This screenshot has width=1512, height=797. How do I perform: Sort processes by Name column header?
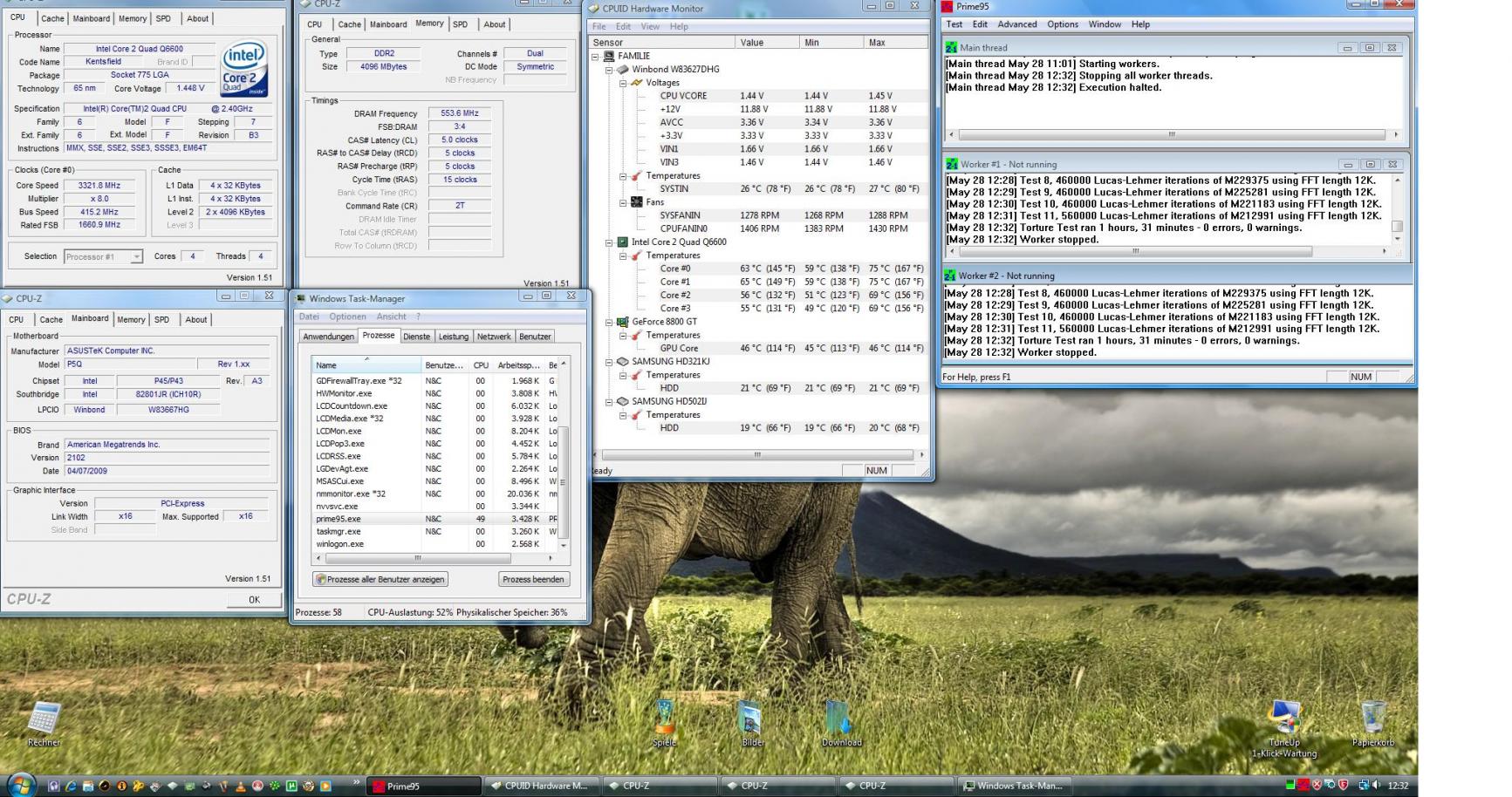(x=366, y=365)
